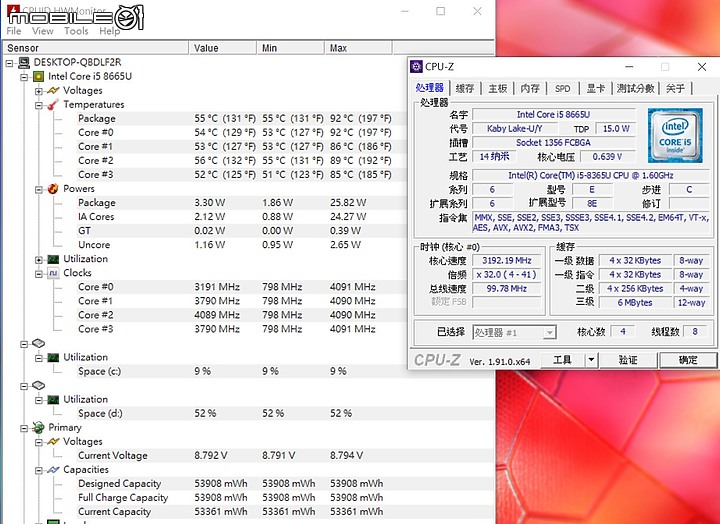Expand the CPU Utilization node above Clocks

39,260
